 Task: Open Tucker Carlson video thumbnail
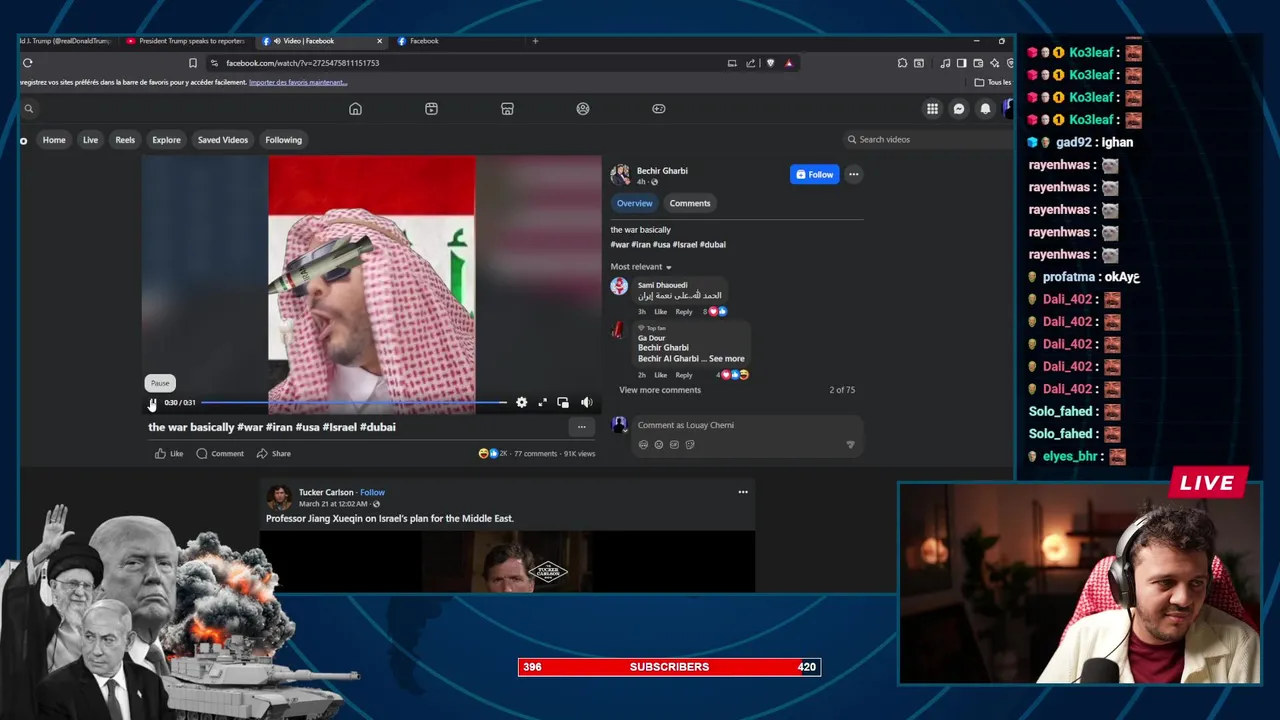pyautogui.click(x=507, y=562)
